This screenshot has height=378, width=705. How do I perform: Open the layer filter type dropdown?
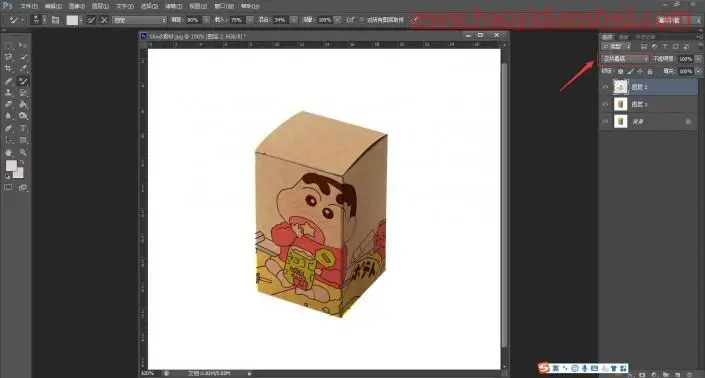coord(616,46)
